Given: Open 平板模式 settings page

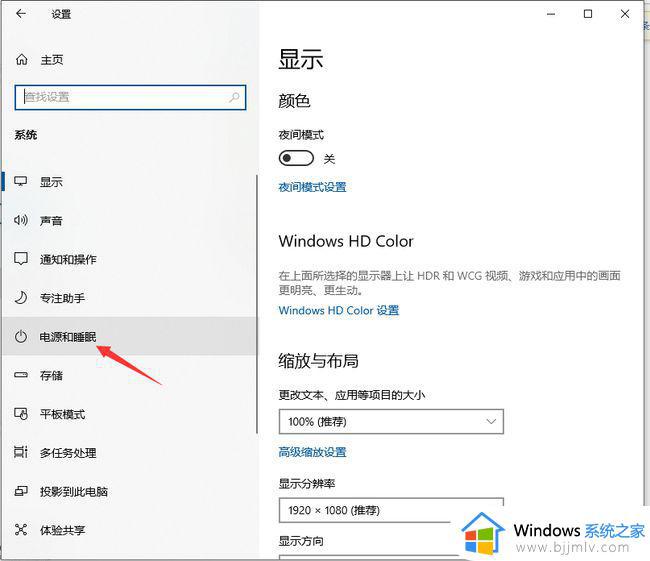Looking at the screenshot, I should point(129,414).
